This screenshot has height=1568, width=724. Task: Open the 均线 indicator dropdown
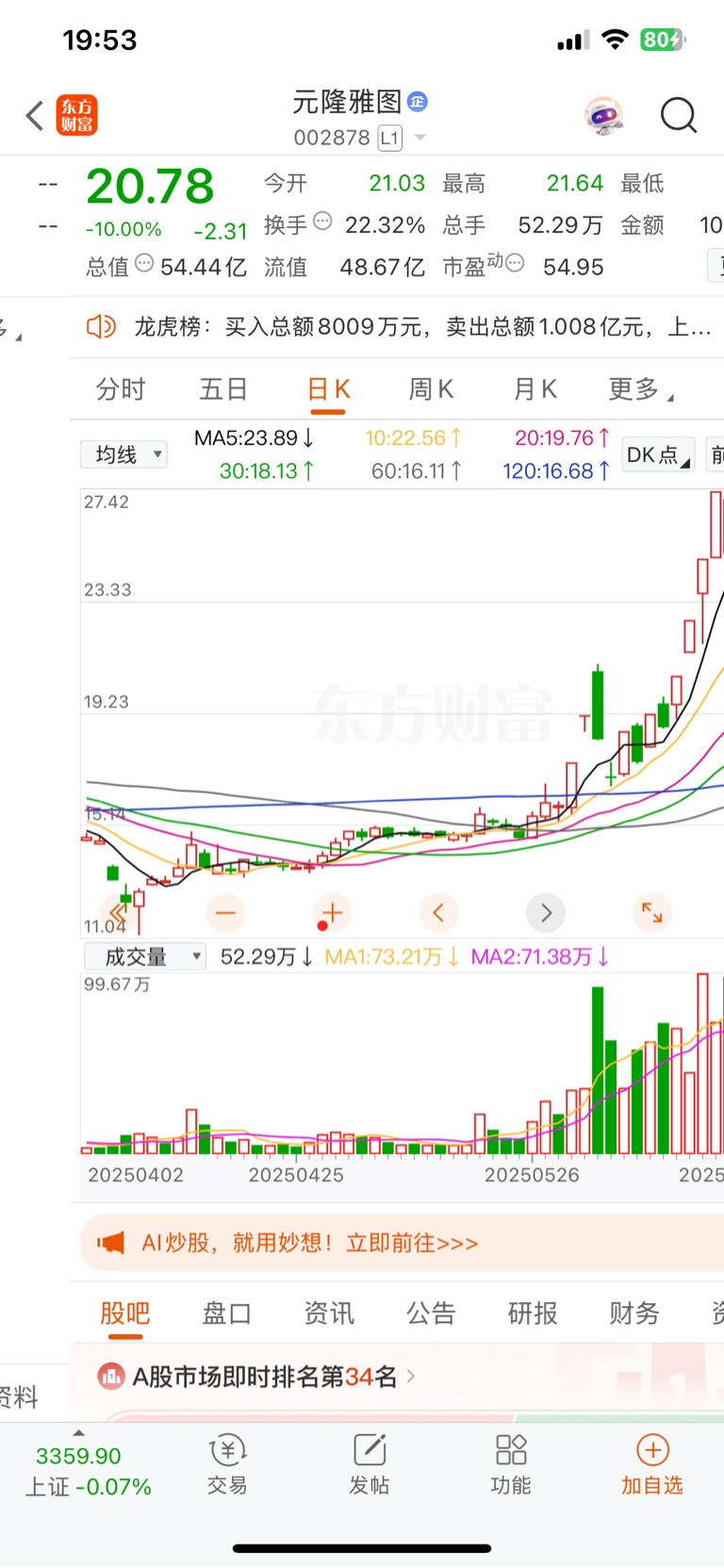coord(123,454)
